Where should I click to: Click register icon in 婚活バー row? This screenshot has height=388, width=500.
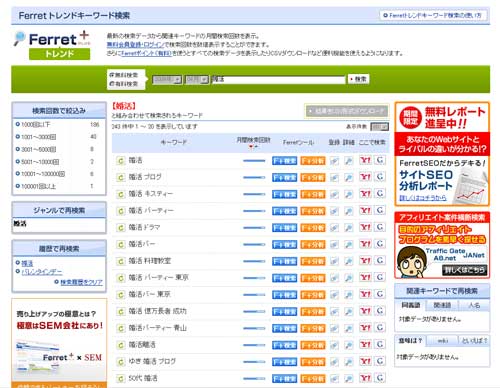(334, 245)
